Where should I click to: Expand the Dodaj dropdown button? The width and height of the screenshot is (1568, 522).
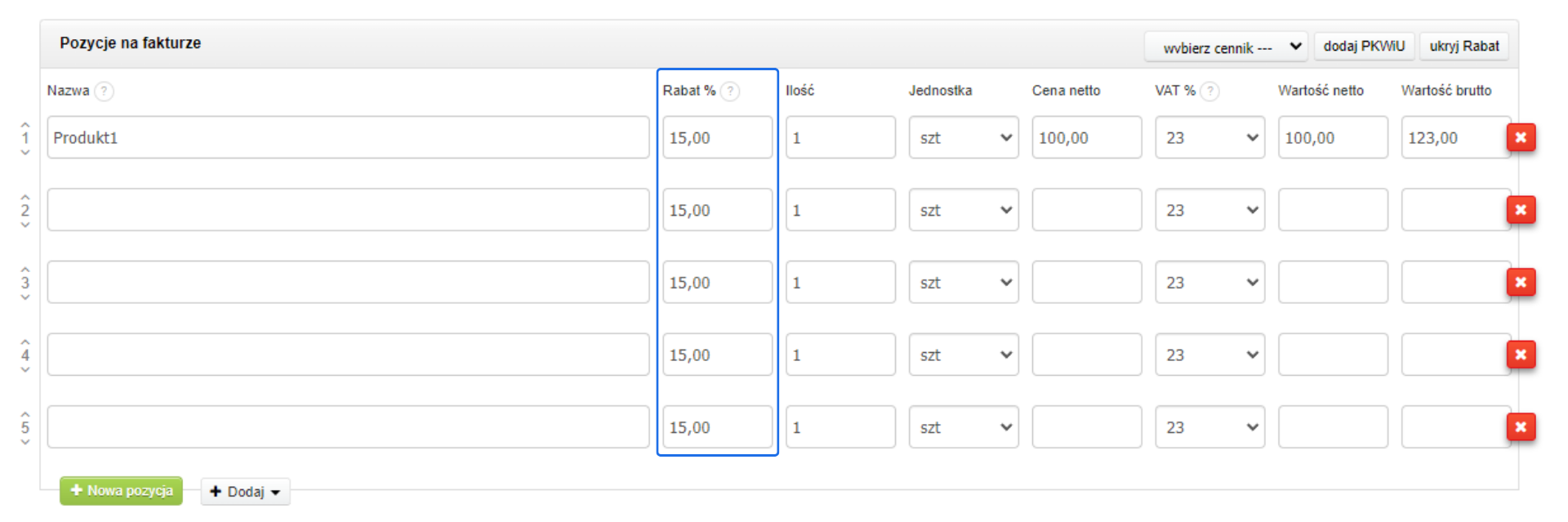coord(245,492)
